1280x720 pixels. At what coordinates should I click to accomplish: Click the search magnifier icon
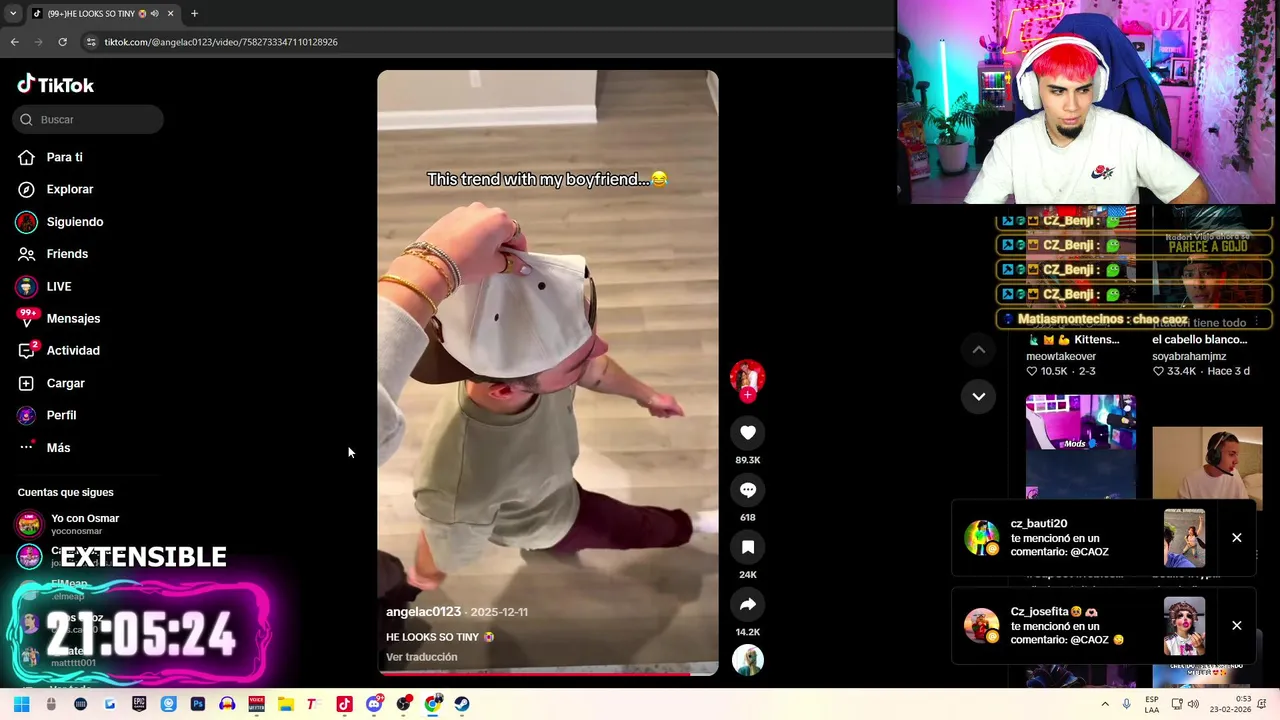(26, 120)
